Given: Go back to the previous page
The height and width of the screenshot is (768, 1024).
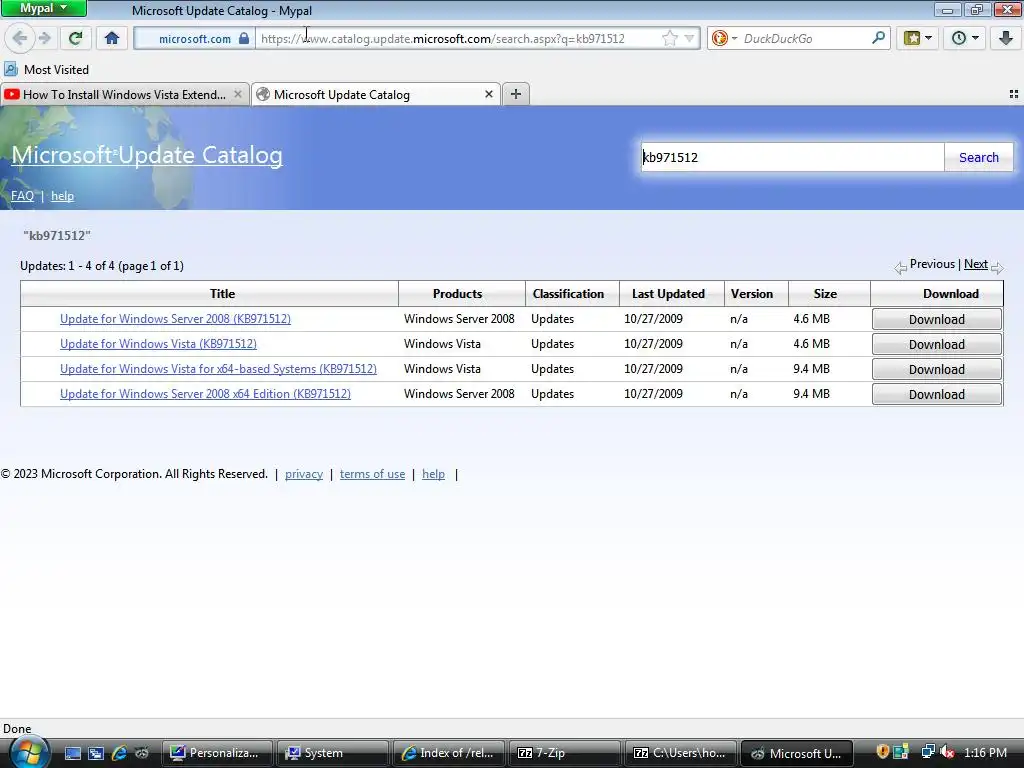Looking at the screenshot, I should (x=20, y=38).
